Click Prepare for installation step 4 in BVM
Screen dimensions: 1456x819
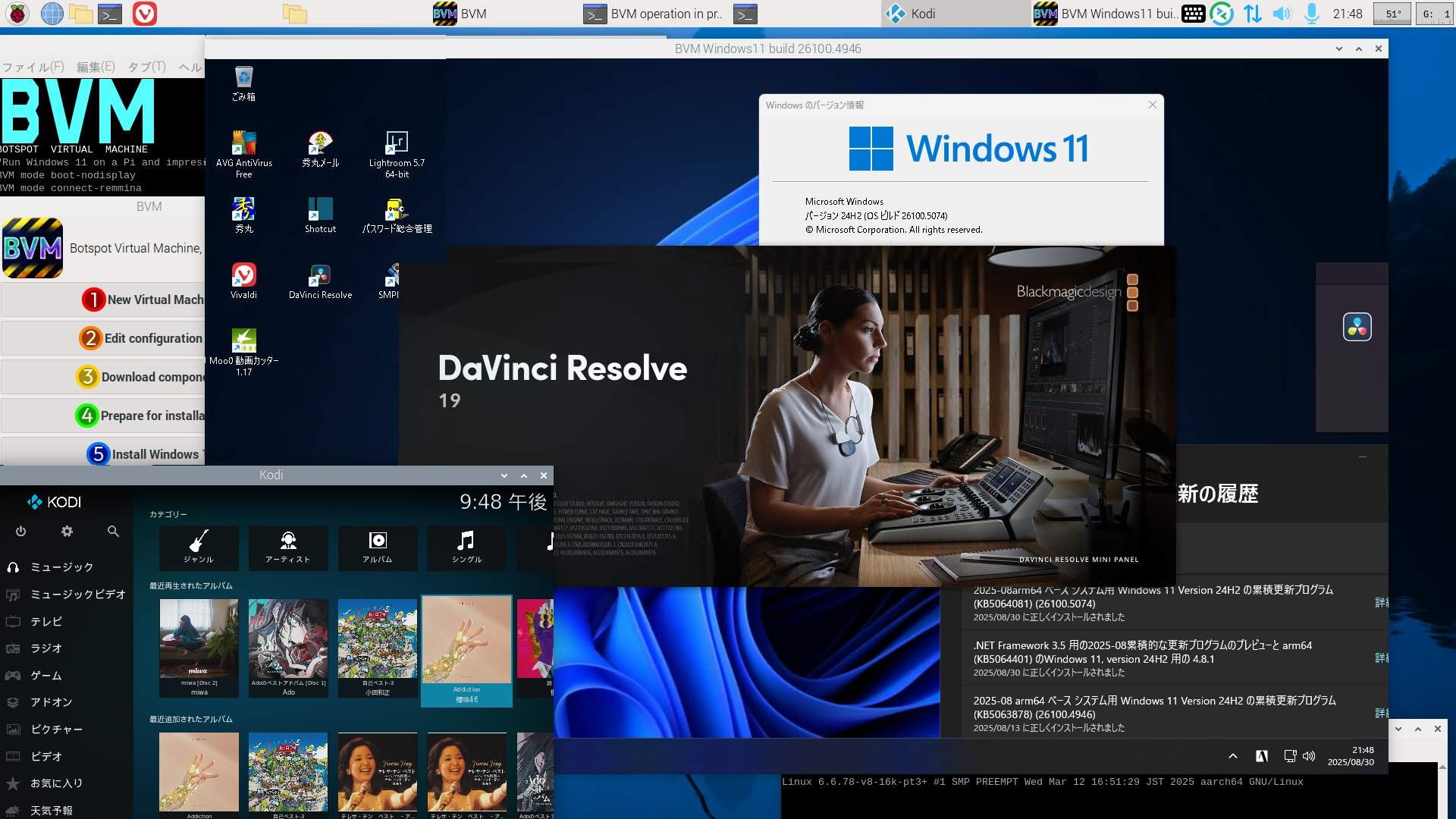click(103, 416)
